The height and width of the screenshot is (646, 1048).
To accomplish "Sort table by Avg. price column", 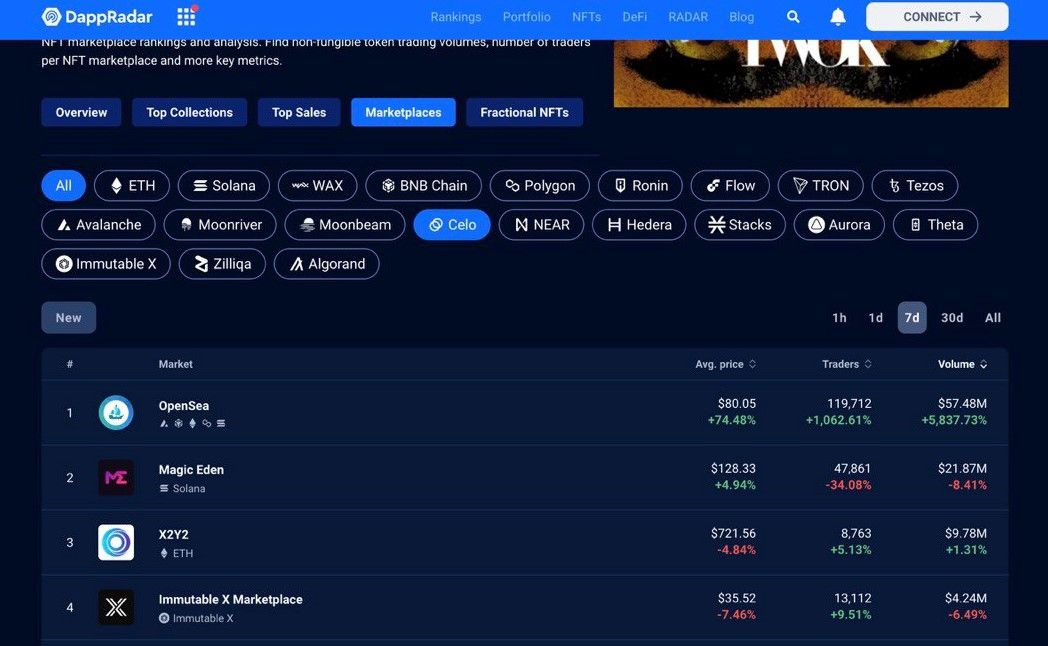I will point(725,364).
